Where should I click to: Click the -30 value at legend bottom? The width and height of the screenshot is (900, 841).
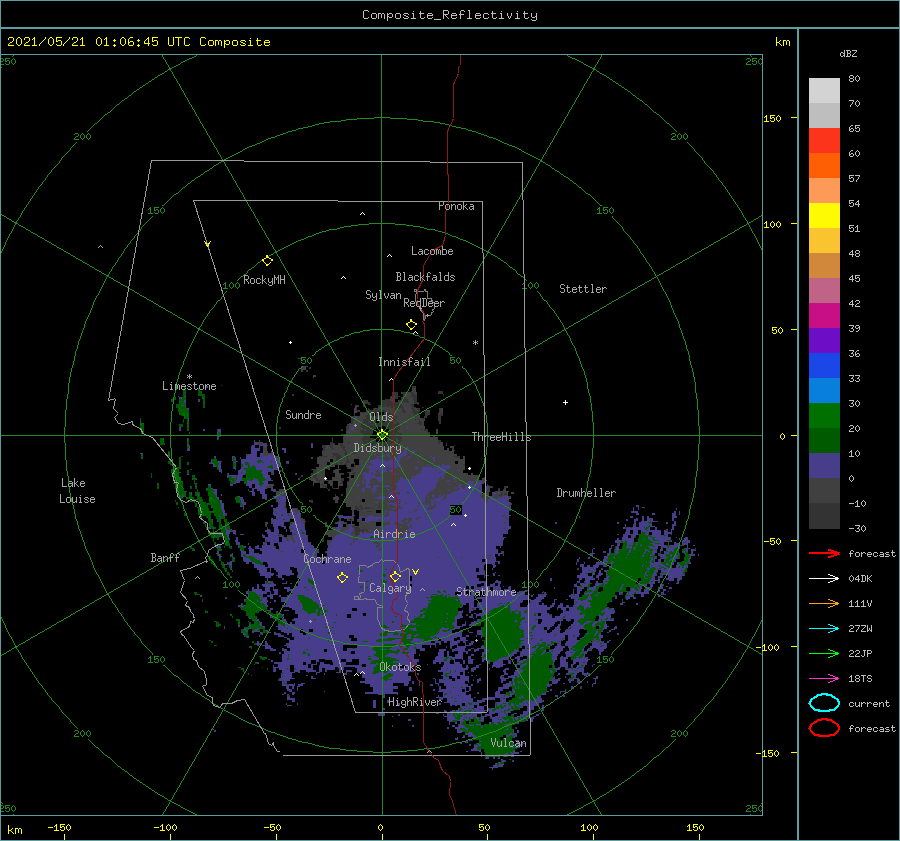(x=857, y=528)
